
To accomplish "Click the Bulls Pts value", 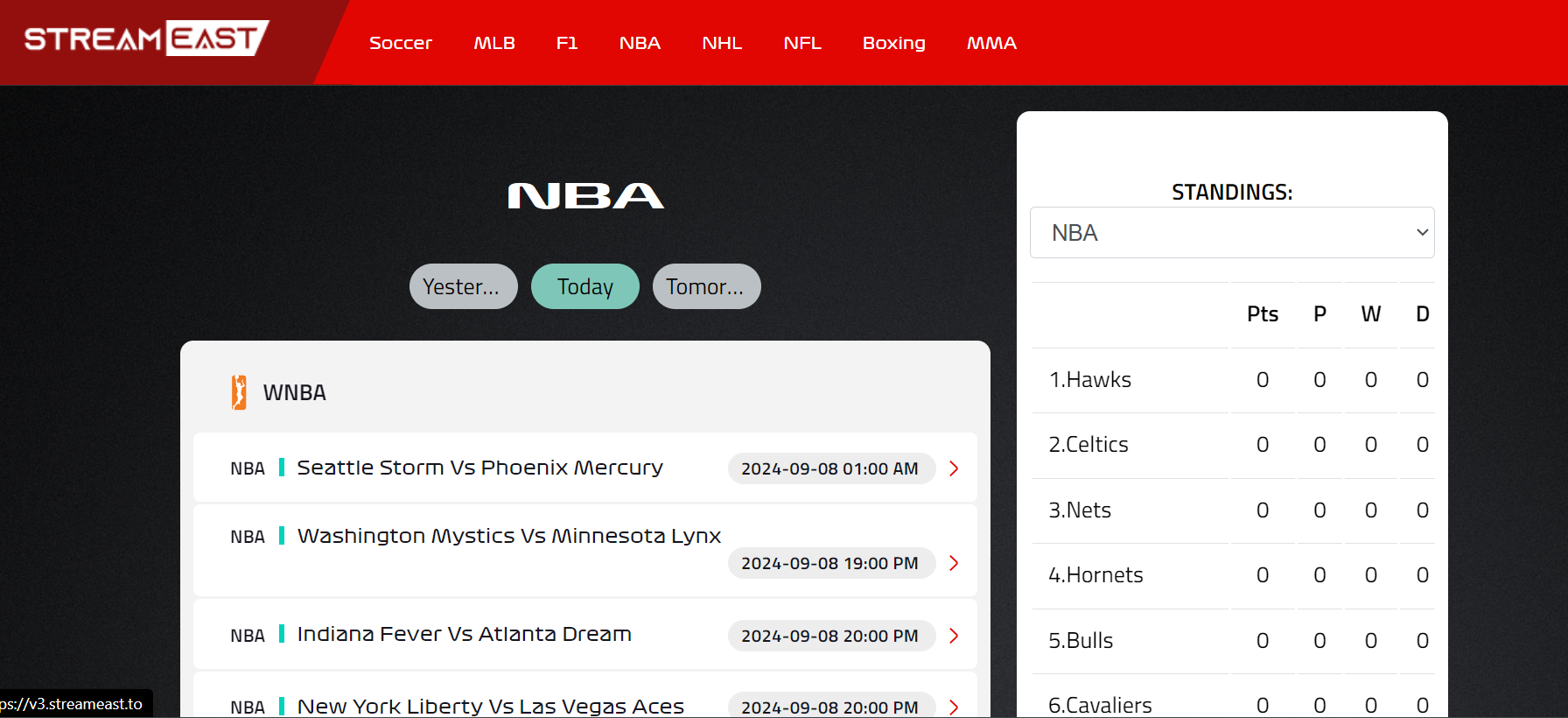I will tap(1263, 641).
